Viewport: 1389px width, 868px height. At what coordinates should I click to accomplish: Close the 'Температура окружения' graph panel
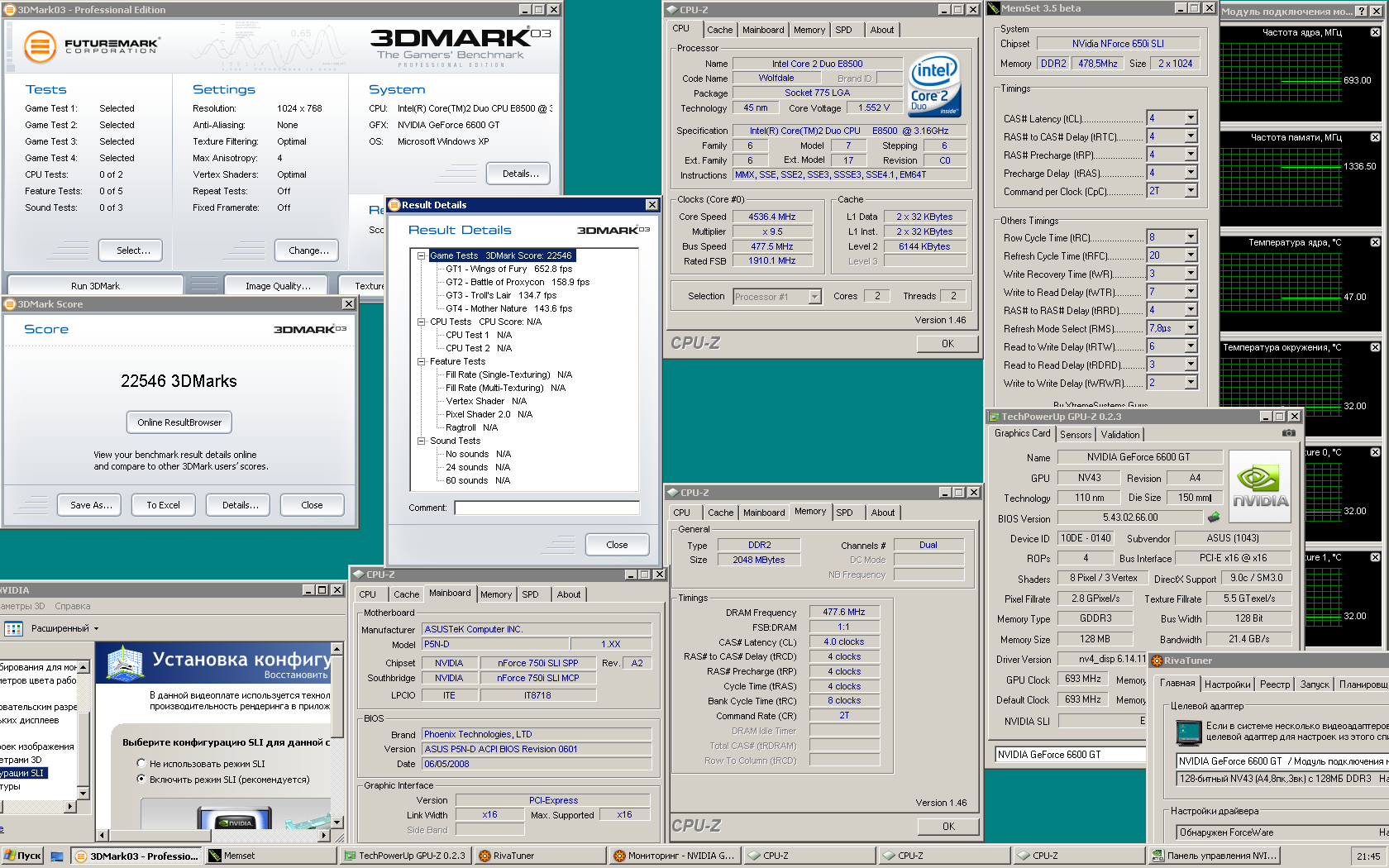click(x=1375, y=347)
